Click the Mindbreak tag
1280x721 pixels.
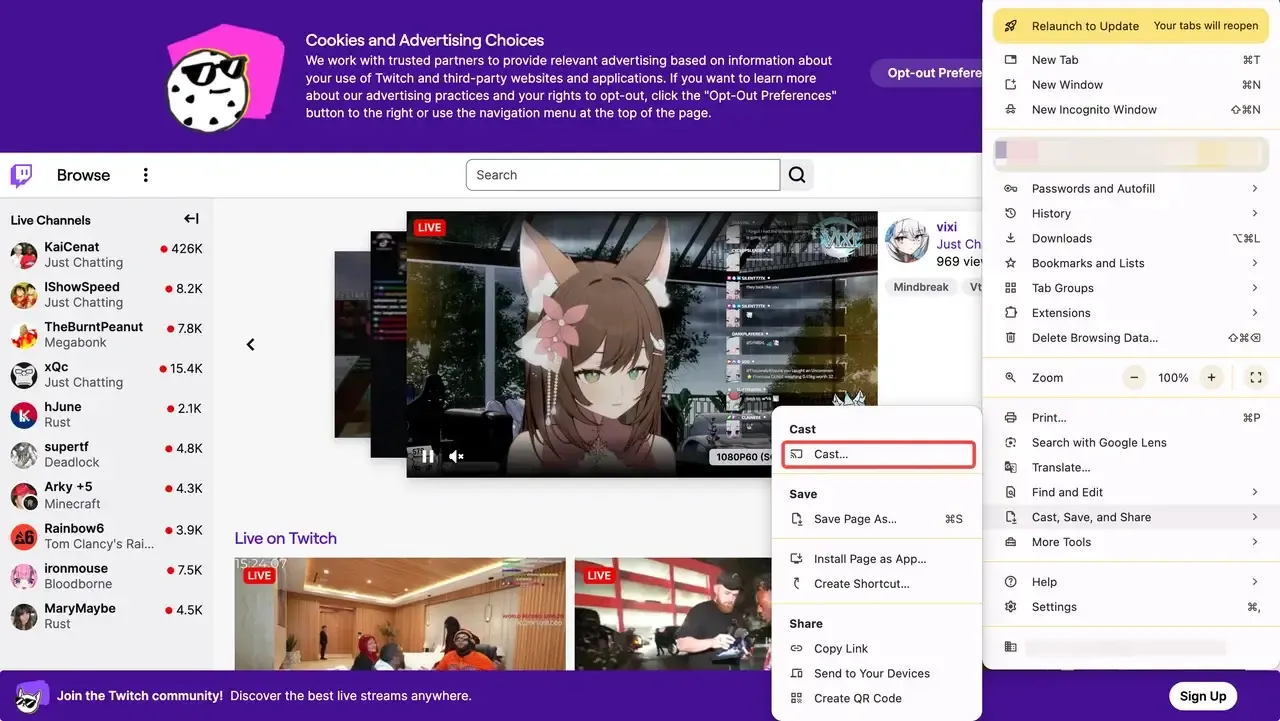(x=921, y=287)
